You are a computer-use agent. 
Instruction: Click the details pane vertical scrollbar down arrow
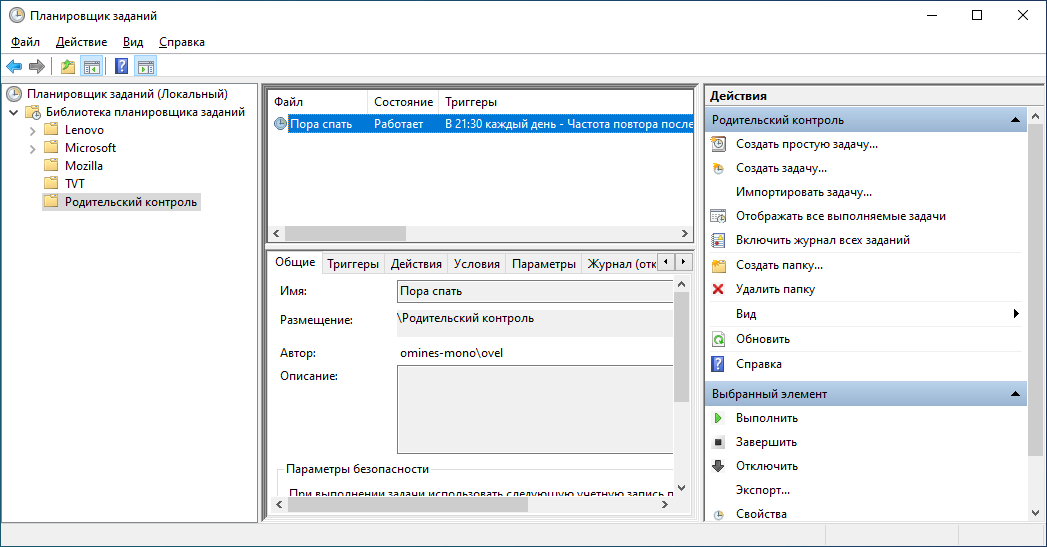pyautogui.click(x=681, y=488)
